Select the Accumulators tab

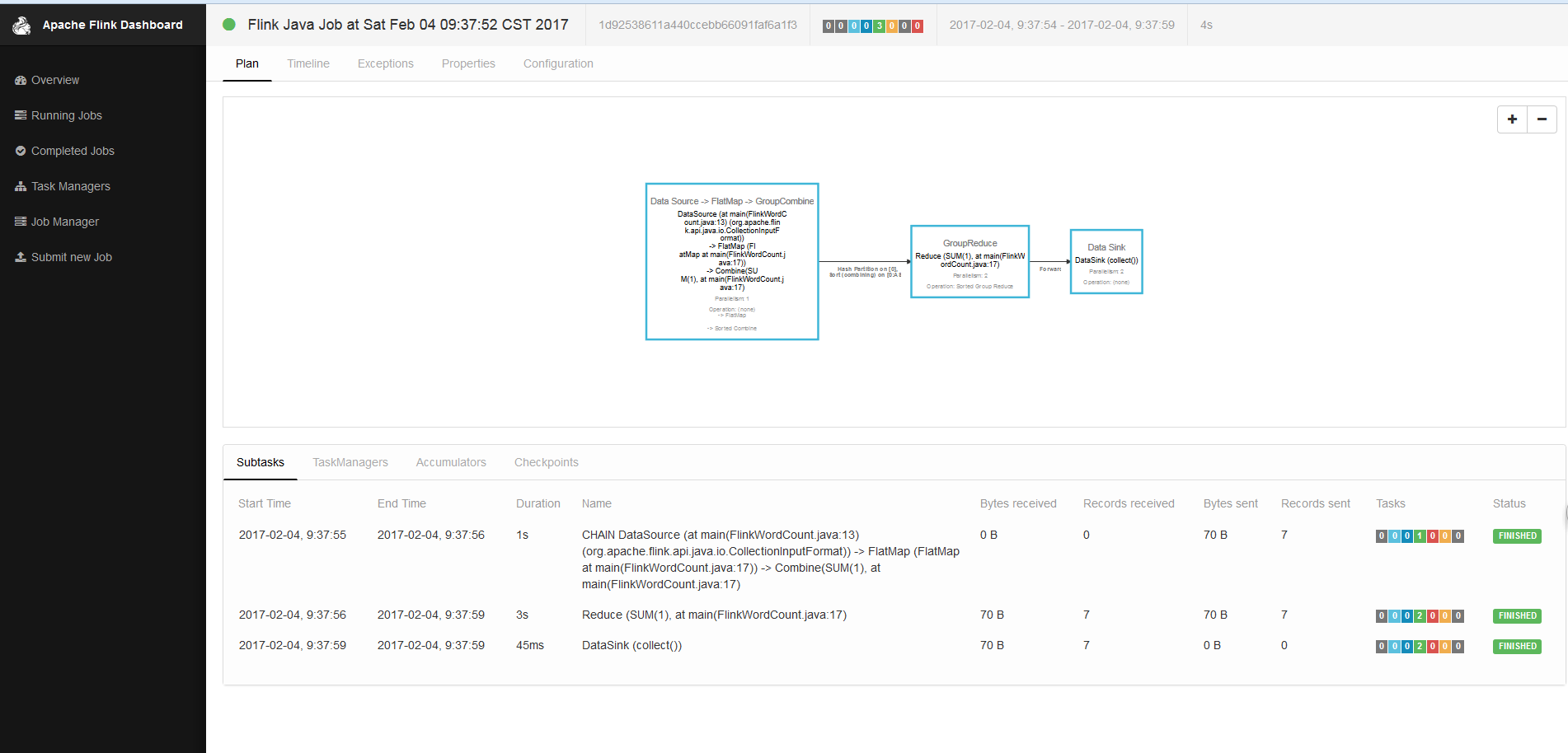pos(451,462)
